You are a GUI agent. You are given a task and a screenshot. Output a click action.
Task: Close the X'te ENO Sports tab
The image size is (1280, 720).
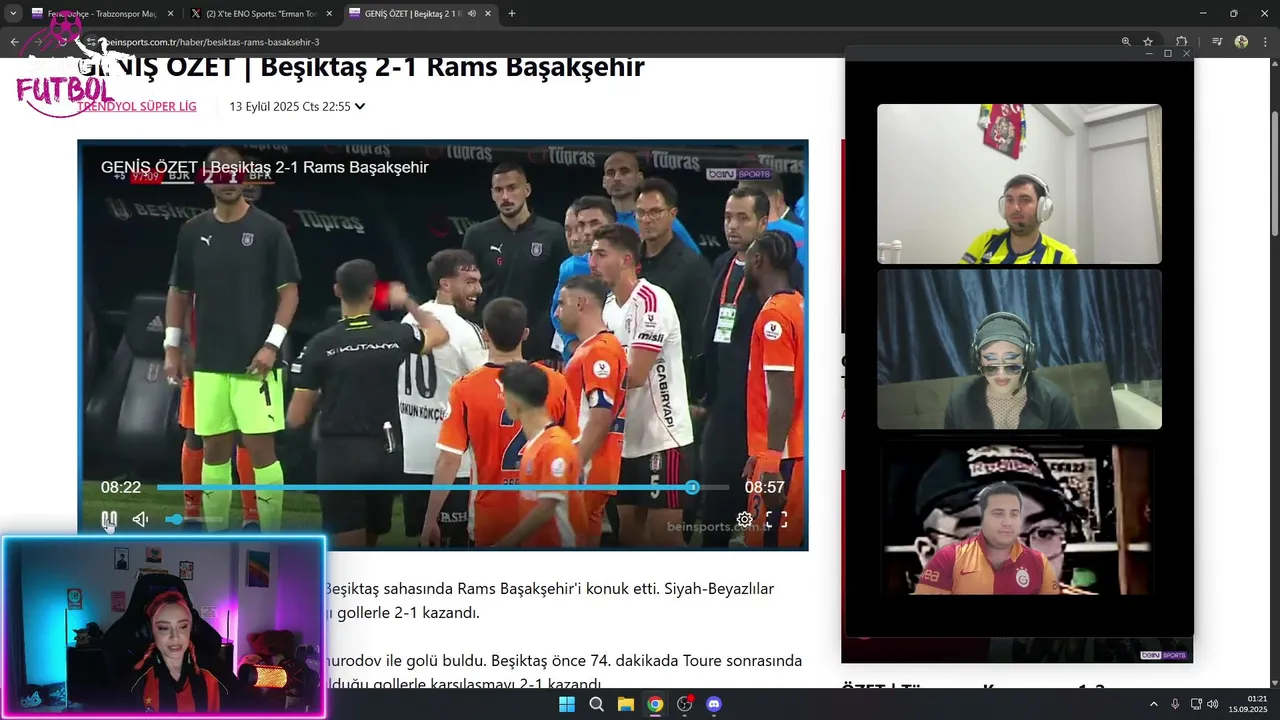click(x=329, y=14)
